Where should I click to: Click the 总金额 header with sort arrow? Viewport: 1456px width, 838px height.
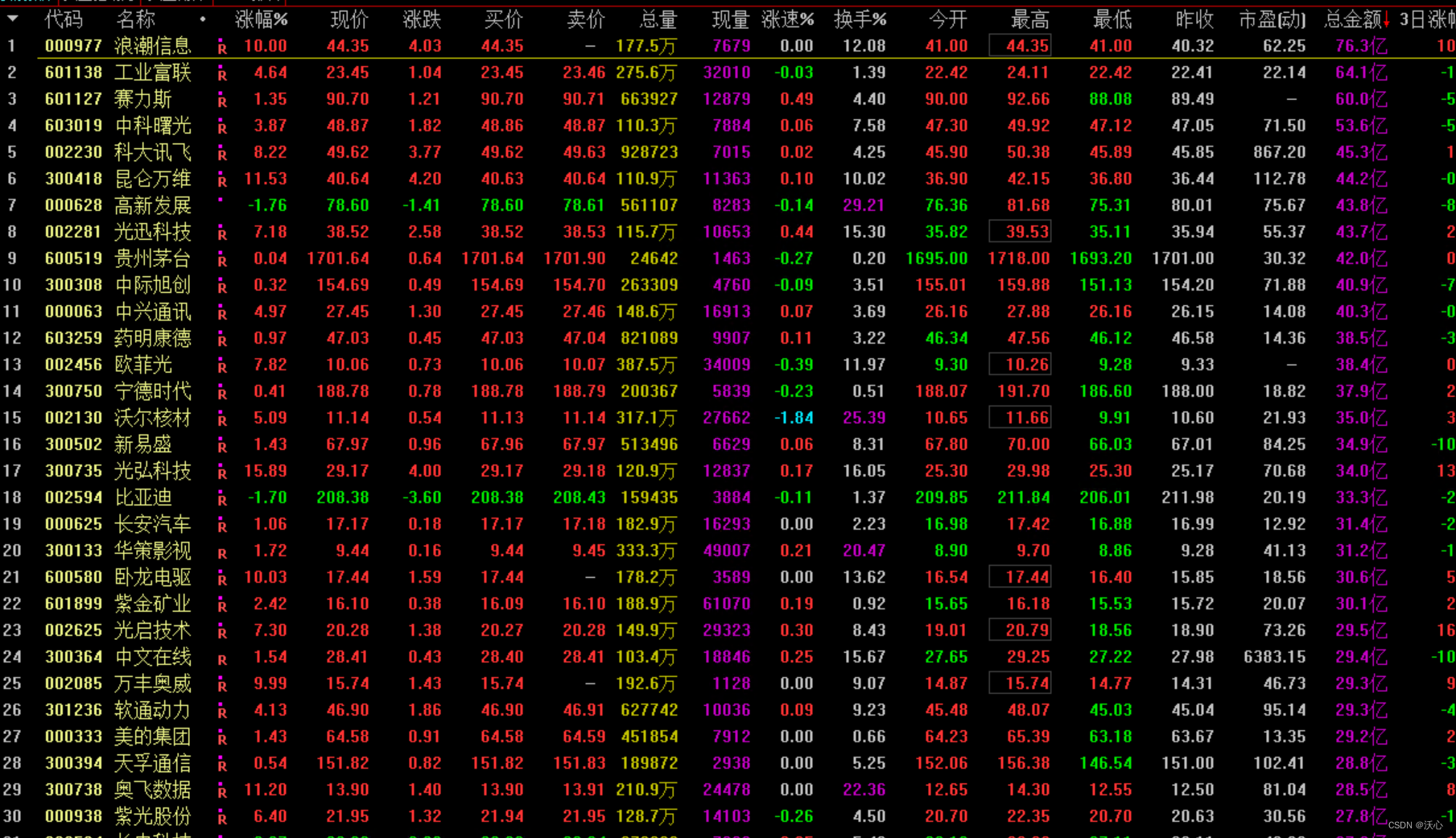[1357, 19]
